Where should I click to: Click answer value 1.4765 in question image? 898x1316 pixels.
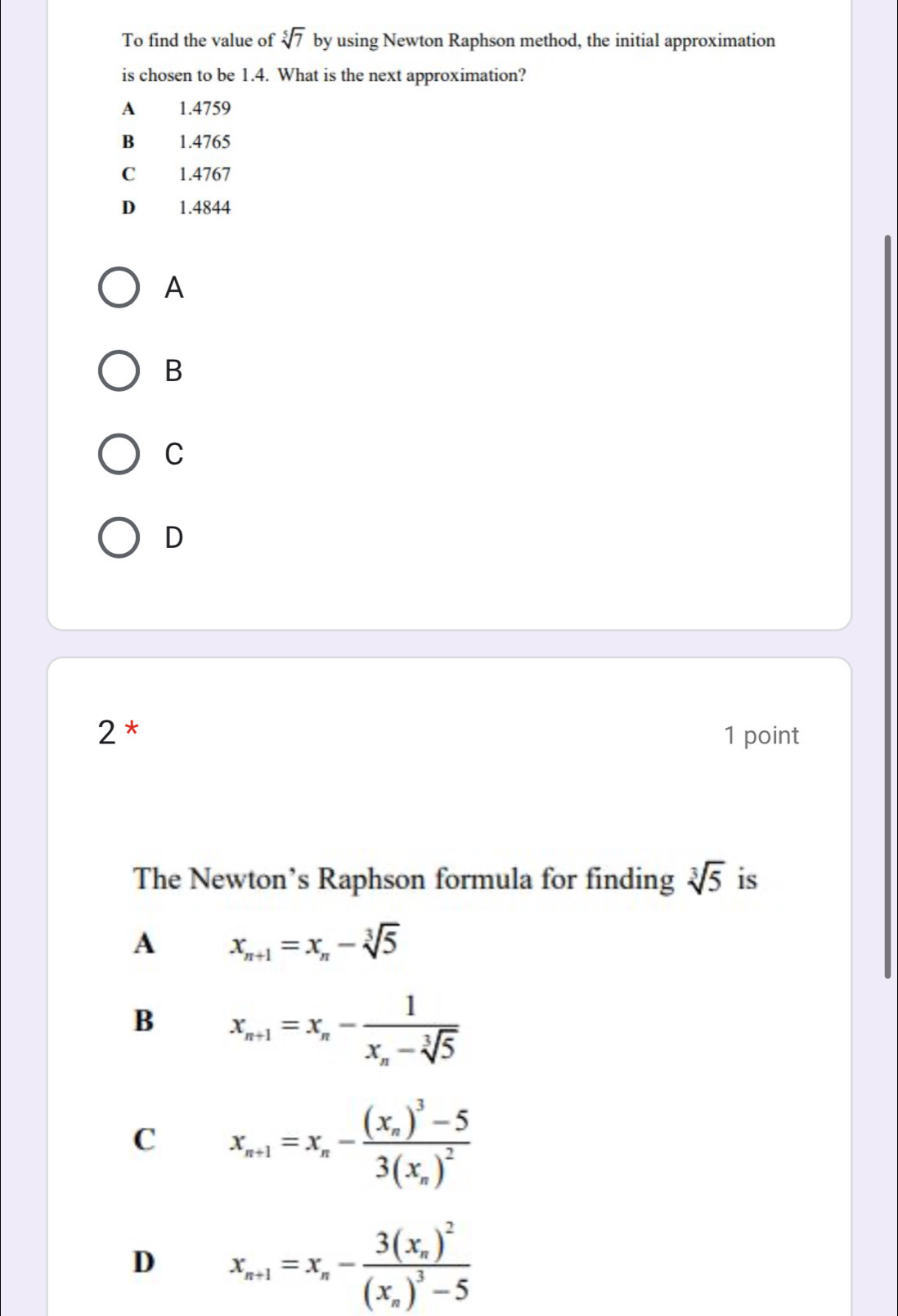[204, 141]
